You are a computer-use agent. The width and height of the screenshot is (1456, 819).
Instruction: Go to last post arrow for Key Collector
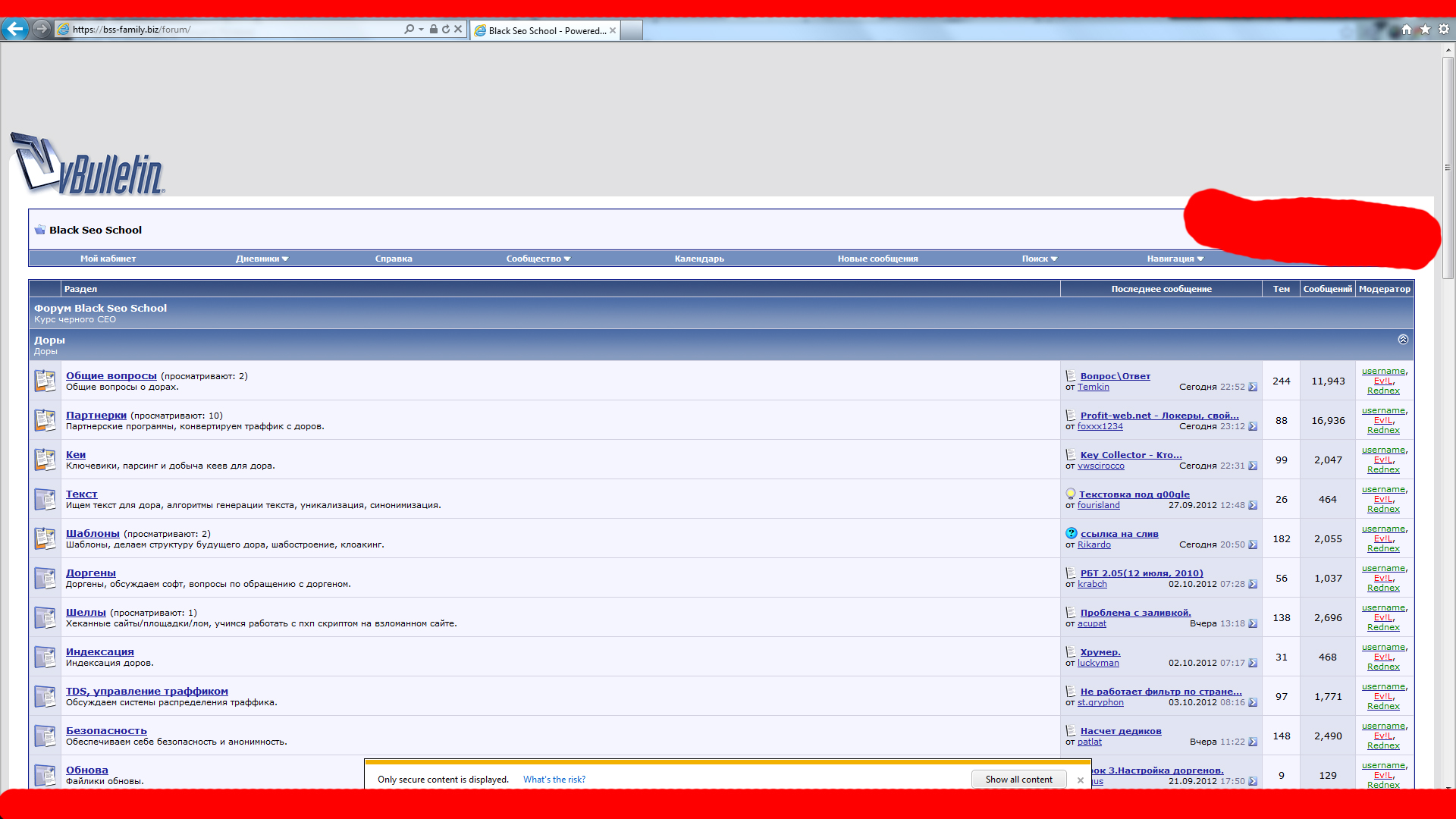point(1253,466)
